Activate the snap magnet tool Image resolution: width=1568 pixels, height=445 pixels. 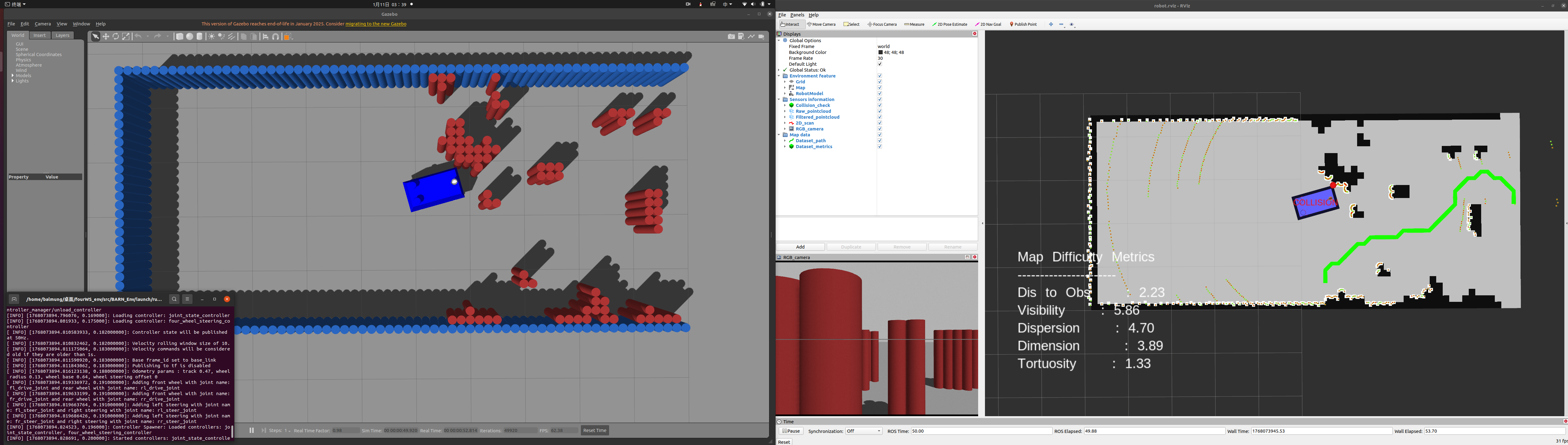click(276, 37)
